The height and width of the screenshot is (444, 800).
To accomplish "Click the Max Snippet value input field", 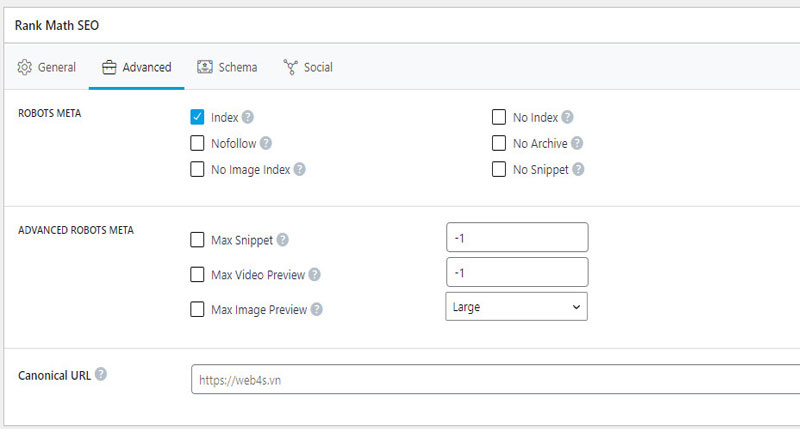I will pos(516,238).
